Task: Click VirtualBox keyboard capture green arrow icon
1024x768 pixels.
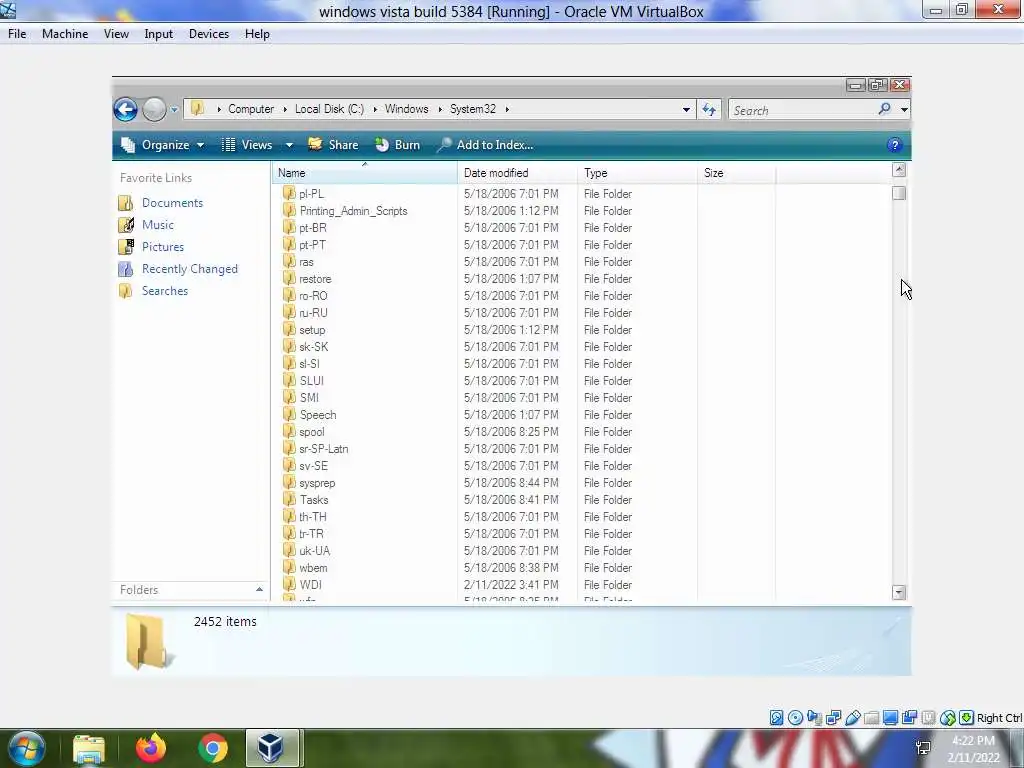Action: point(967,718)
